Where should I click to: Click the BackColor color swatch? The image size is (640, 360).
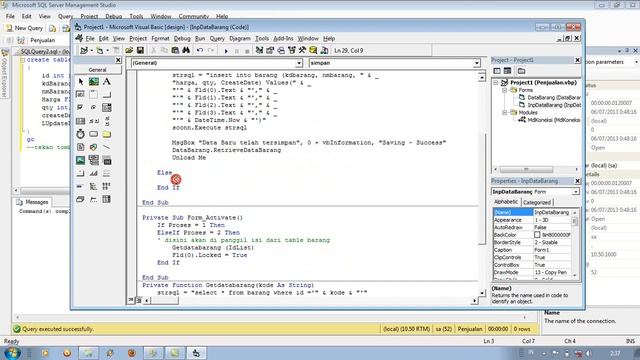click(537, 235)
